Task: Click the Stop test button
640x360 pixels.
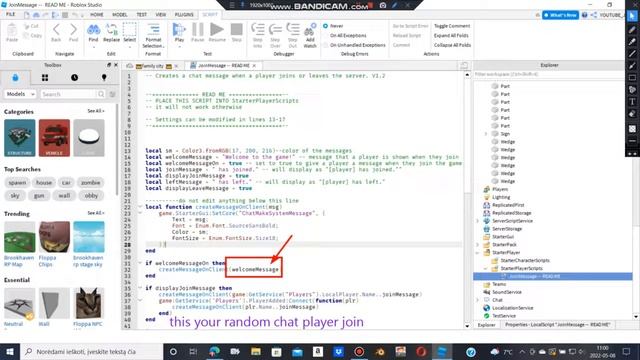Action: (x=237, y=32)
